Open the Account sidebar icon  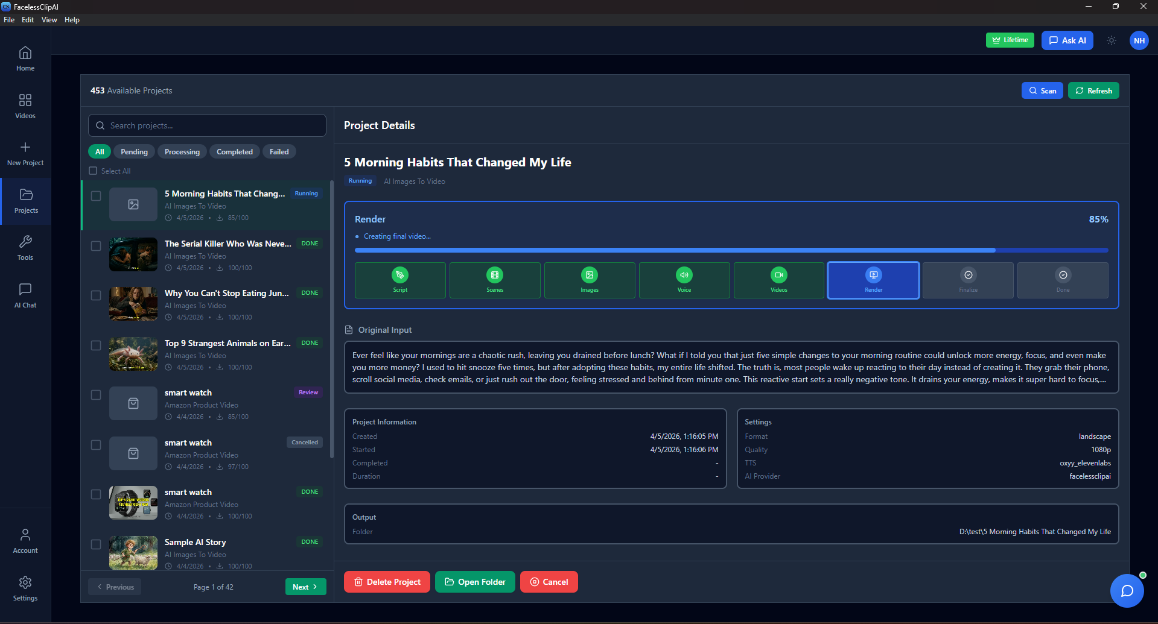(25, 541)
